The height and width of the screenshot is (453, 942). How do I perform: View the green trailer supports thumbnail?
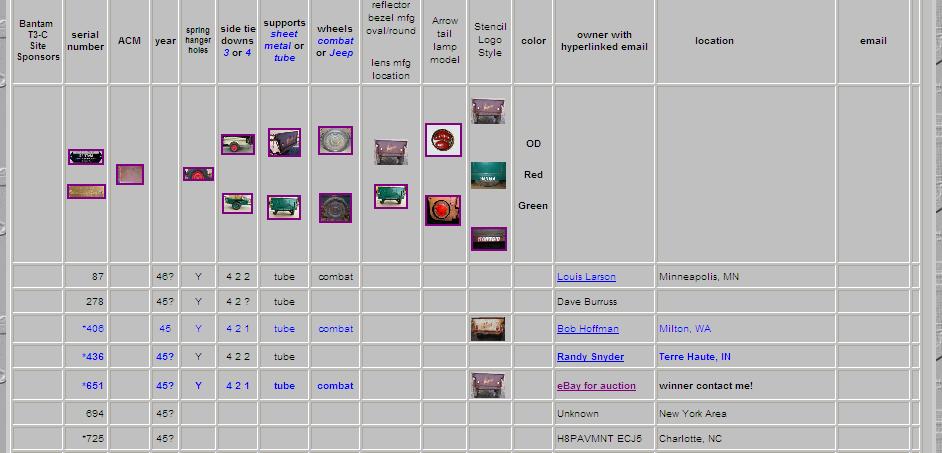coord(284,207)
